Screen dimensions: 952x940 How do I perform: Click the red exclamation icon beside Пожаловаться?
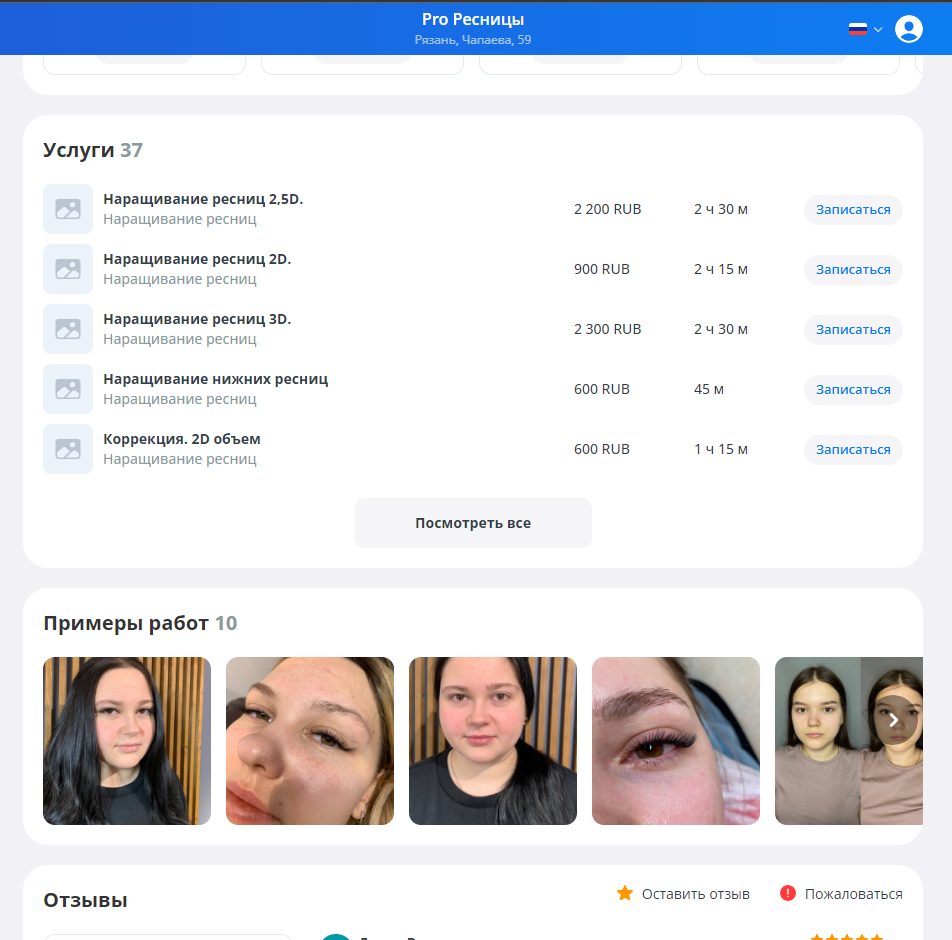(787, 893)
